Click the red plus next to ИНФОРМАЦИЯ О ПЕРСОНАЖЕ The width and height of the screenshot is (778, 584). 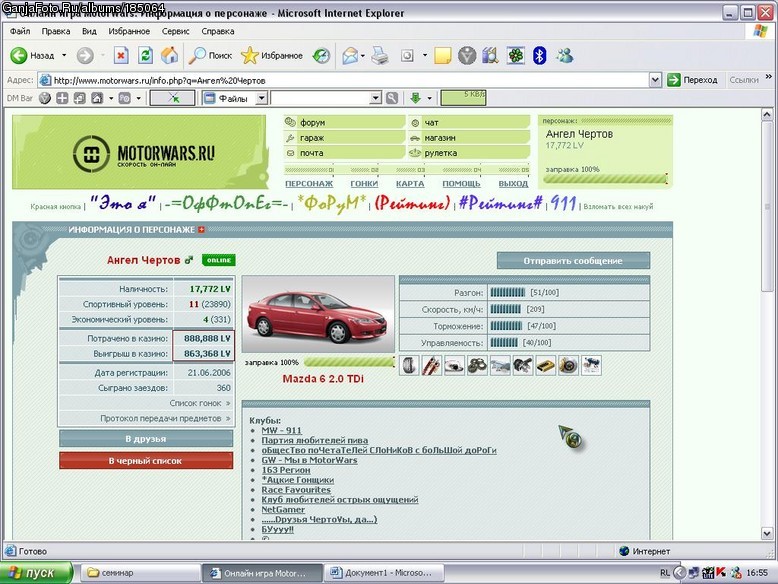(x=201, y=230)
